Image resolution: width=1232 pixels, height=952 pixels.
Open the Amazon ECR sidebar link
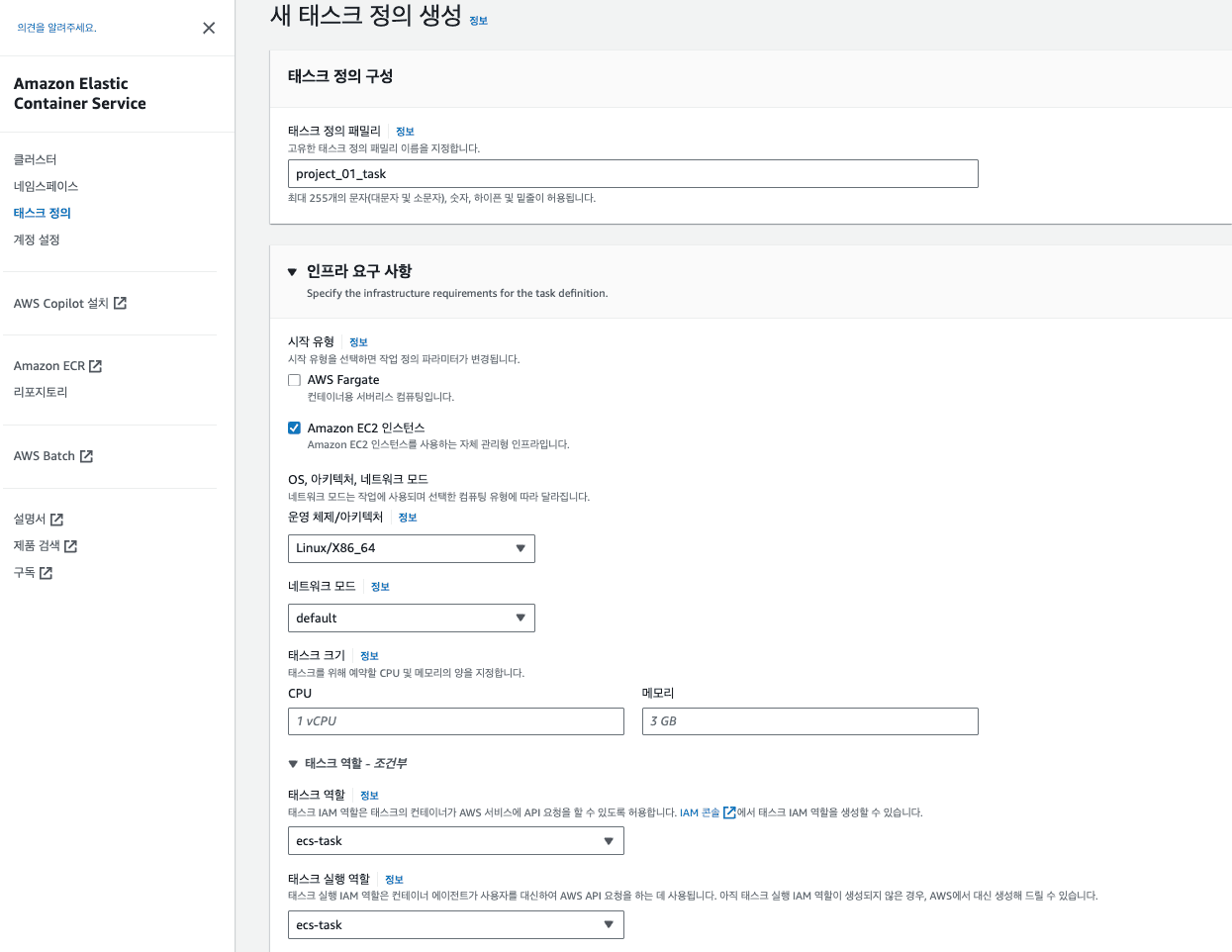pos(49,366)
